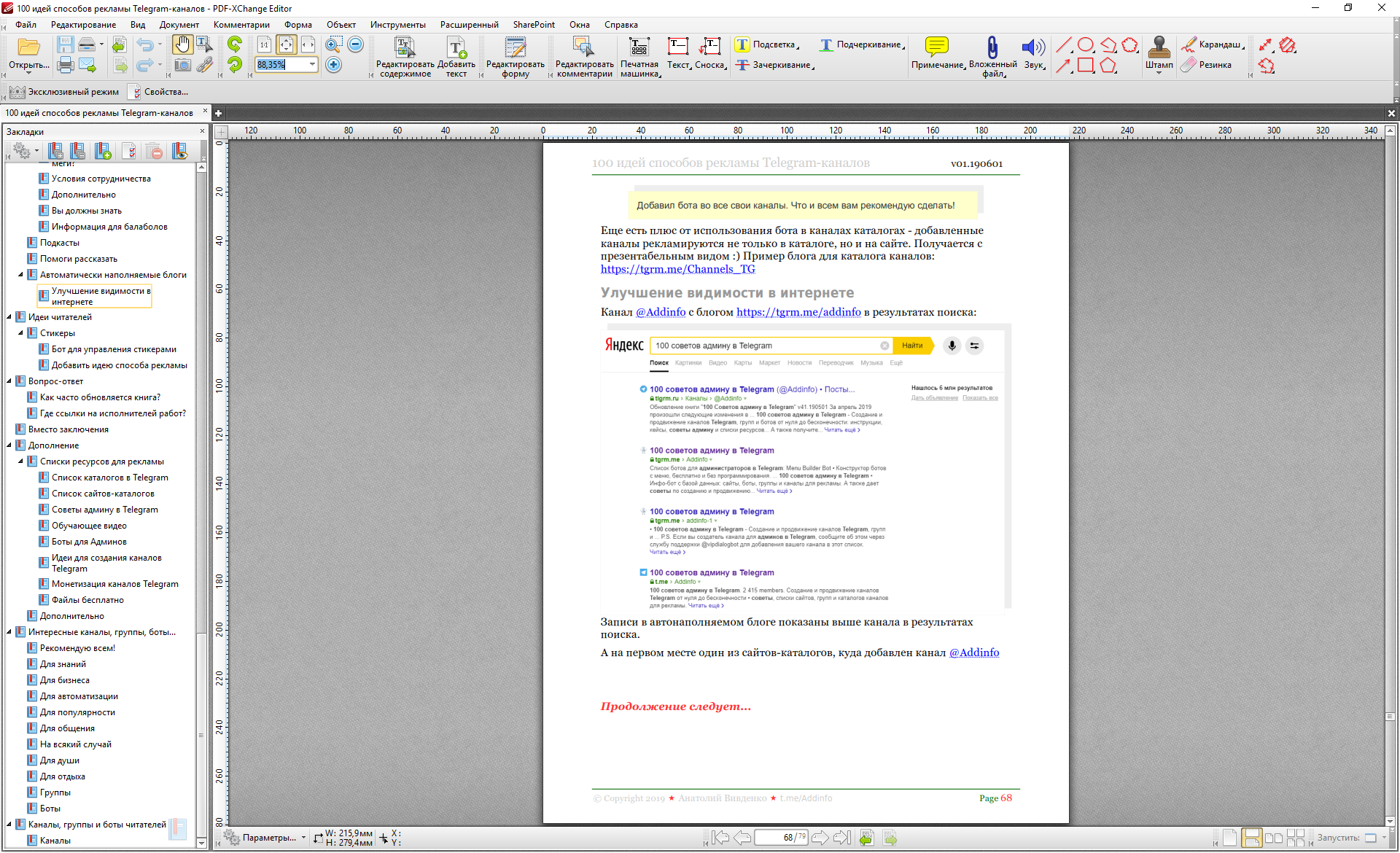Switch to continuous page layout
Viewport: 1400px width, 853px height.
pyautogui.click(x=1251, y=838)
